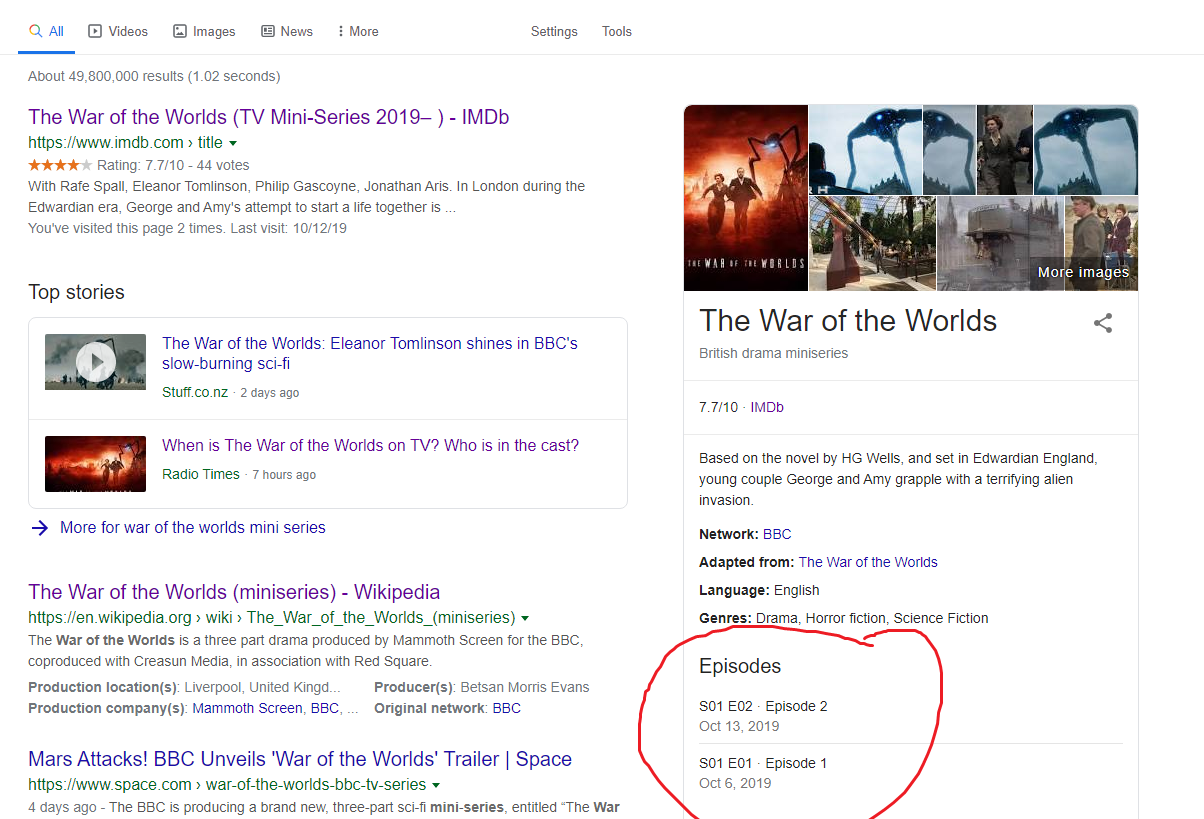Share the knowledge panel via share icon

1103,323
